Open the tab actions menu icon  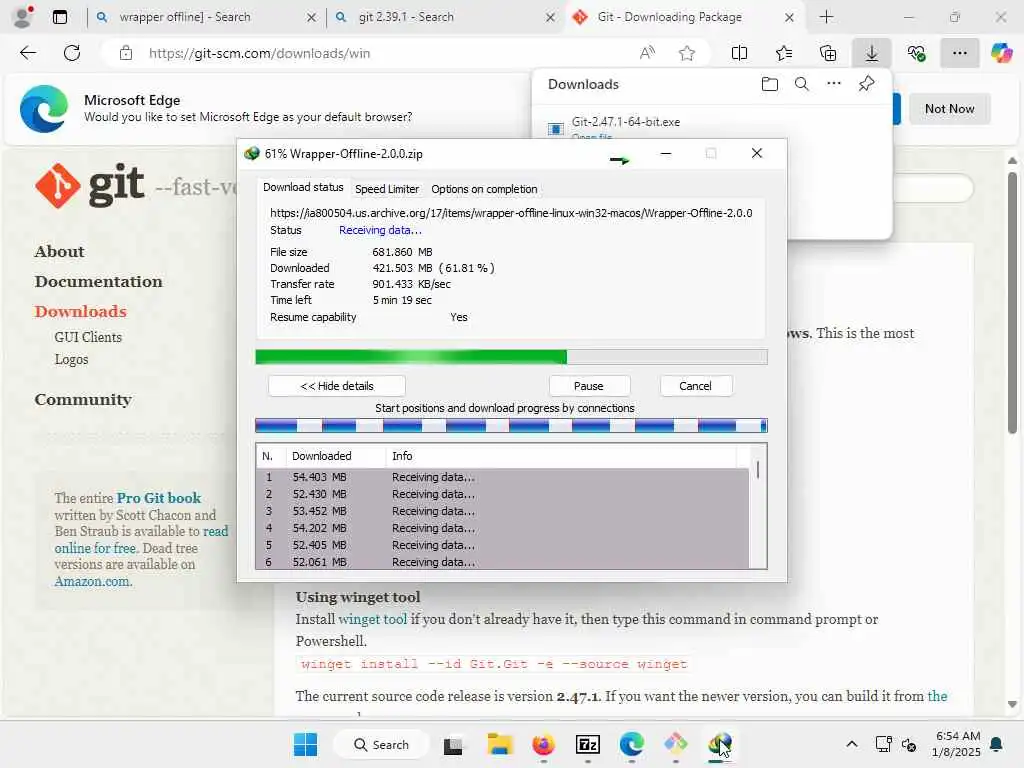coord(60,17)
